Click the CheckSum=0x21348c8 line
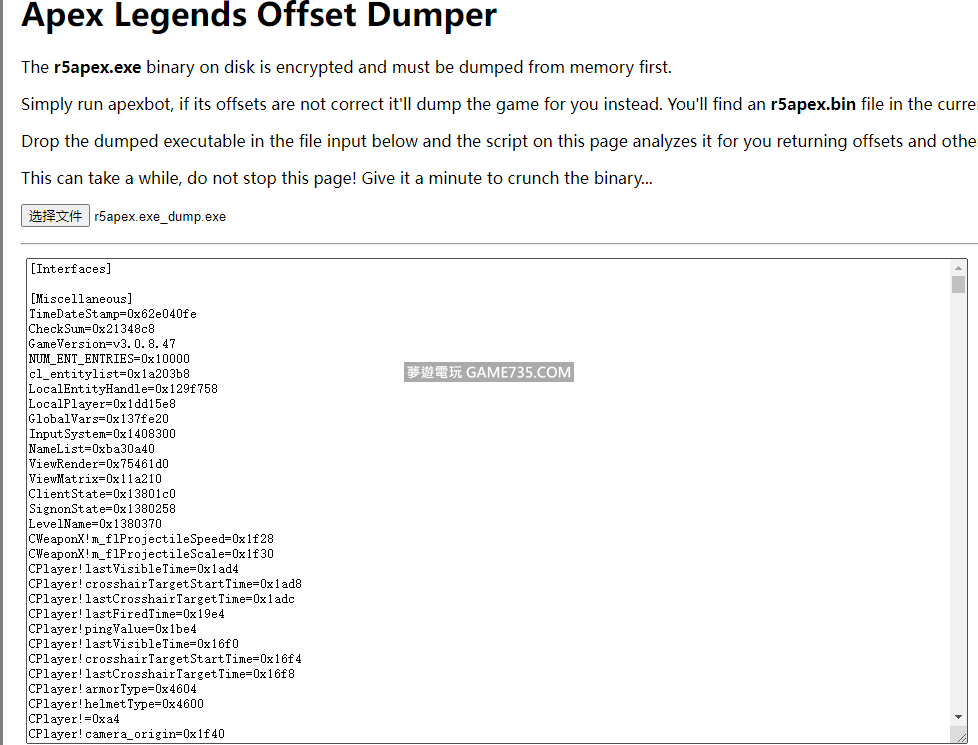The height and width of the screenshot is (745, 978). [x=92, y=329]
